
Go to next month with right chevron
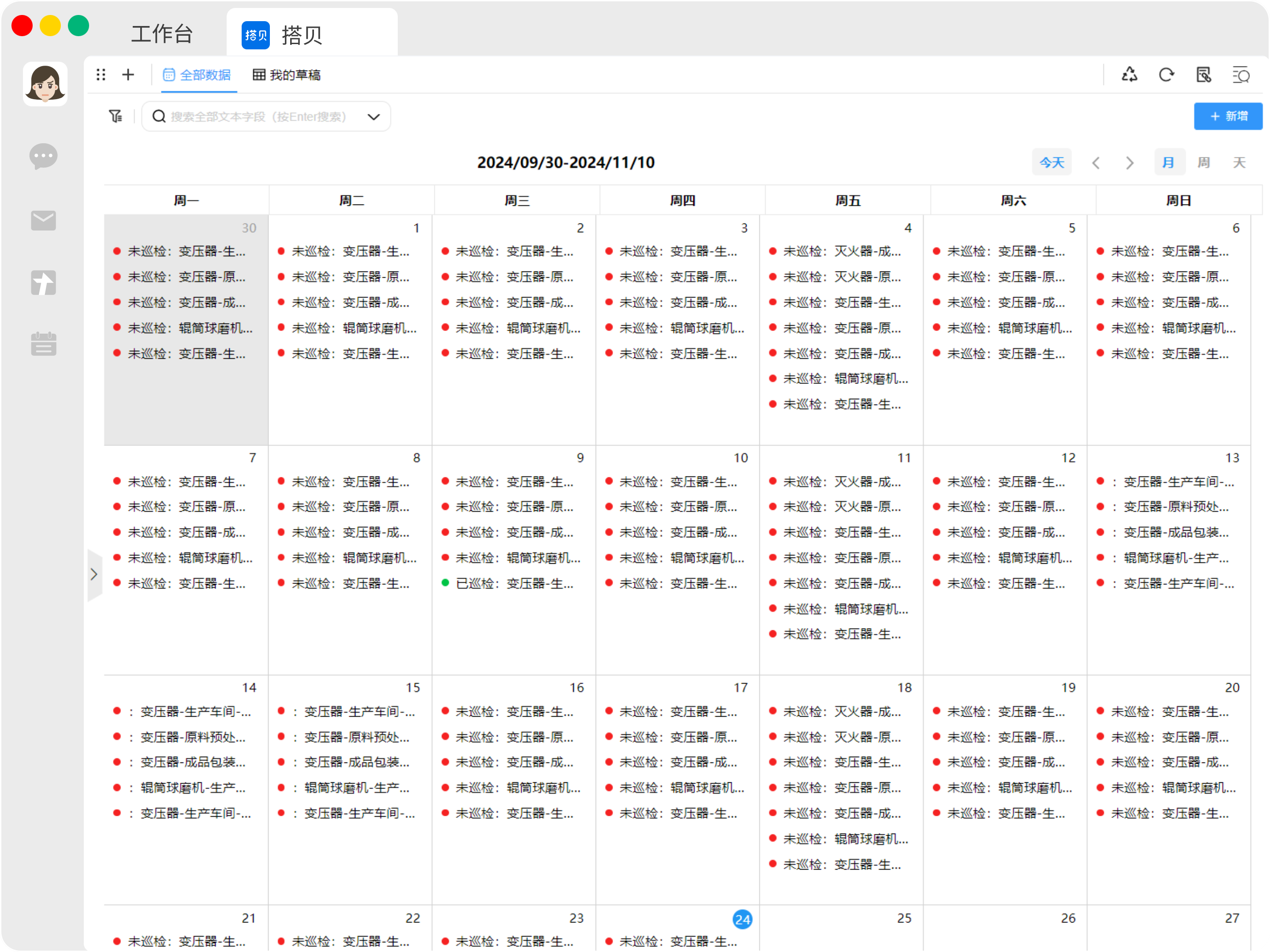pos(1129,163)
